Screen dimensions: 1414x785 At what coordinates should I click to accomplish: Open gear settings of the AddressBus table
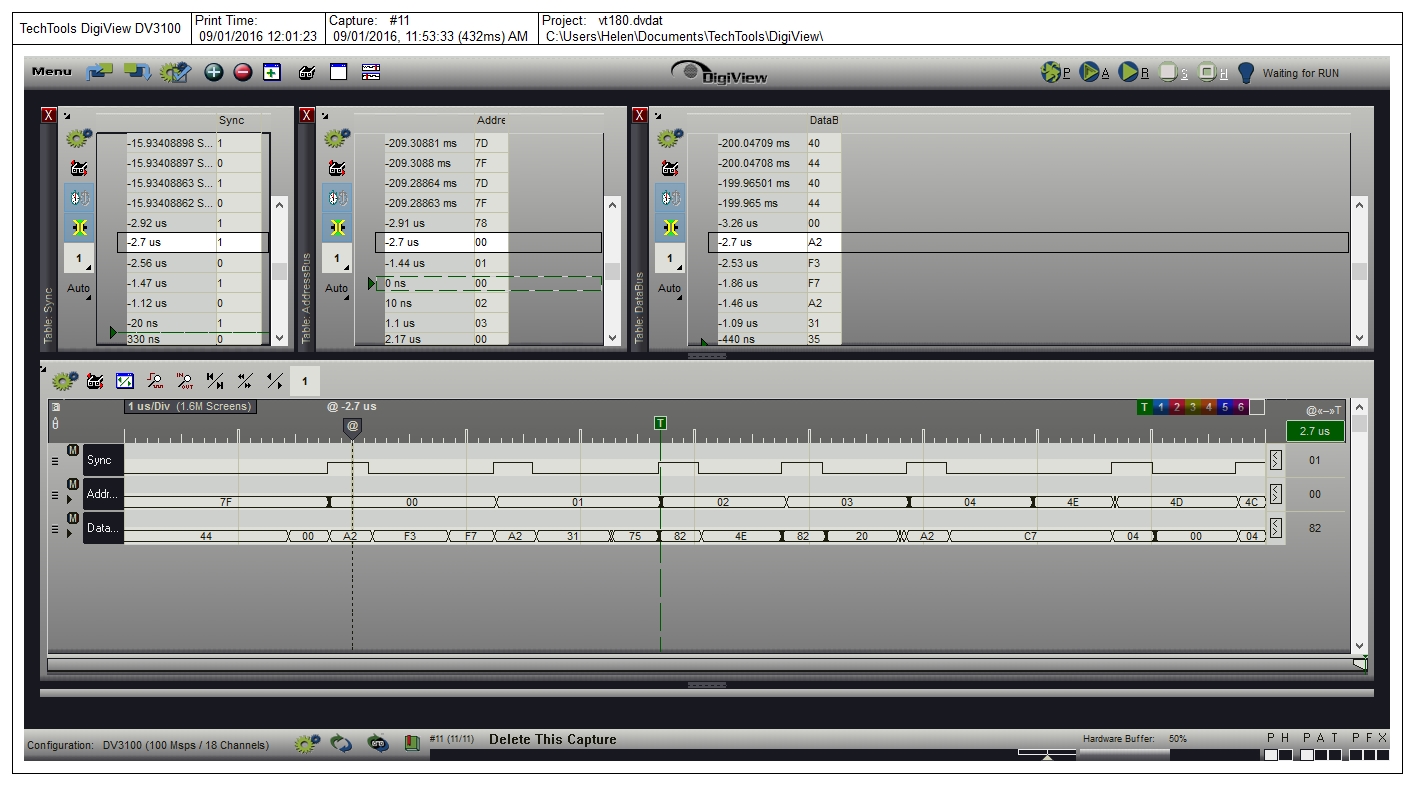click(336, 140)
